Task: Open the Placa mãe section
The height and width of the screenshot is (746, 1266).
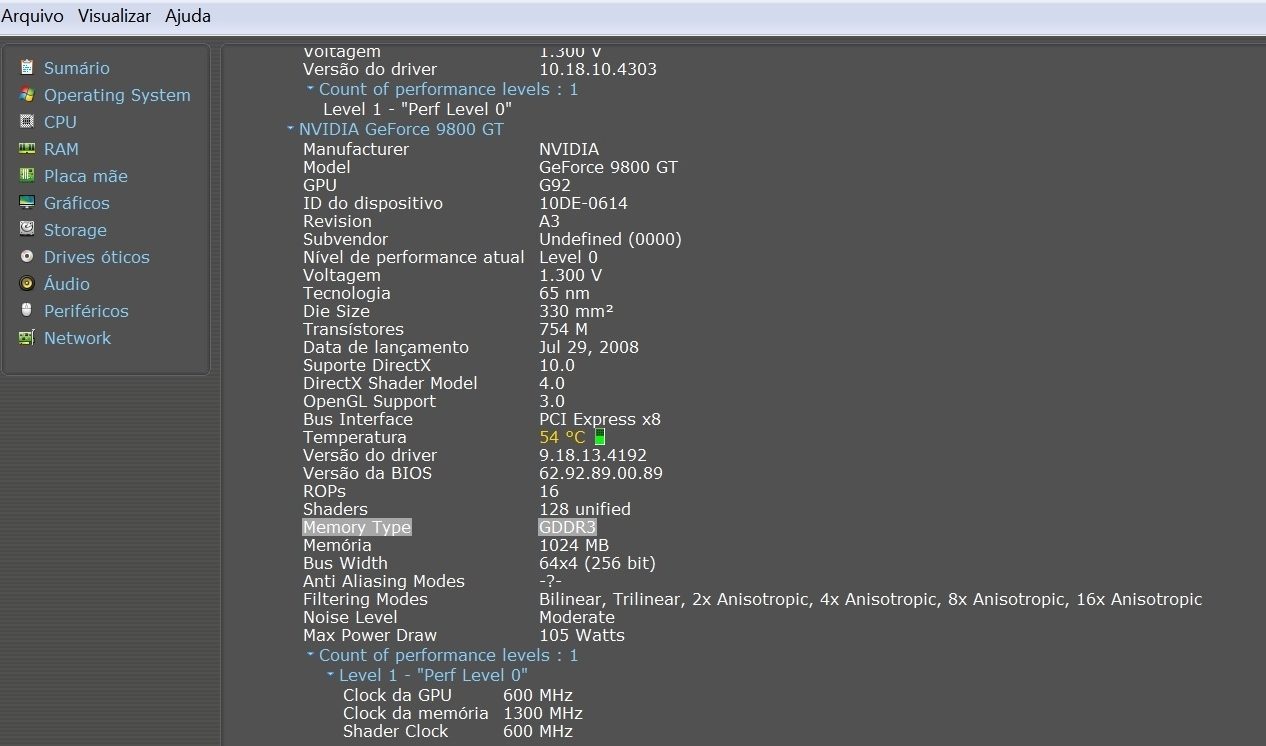Action: pos(86,176)
